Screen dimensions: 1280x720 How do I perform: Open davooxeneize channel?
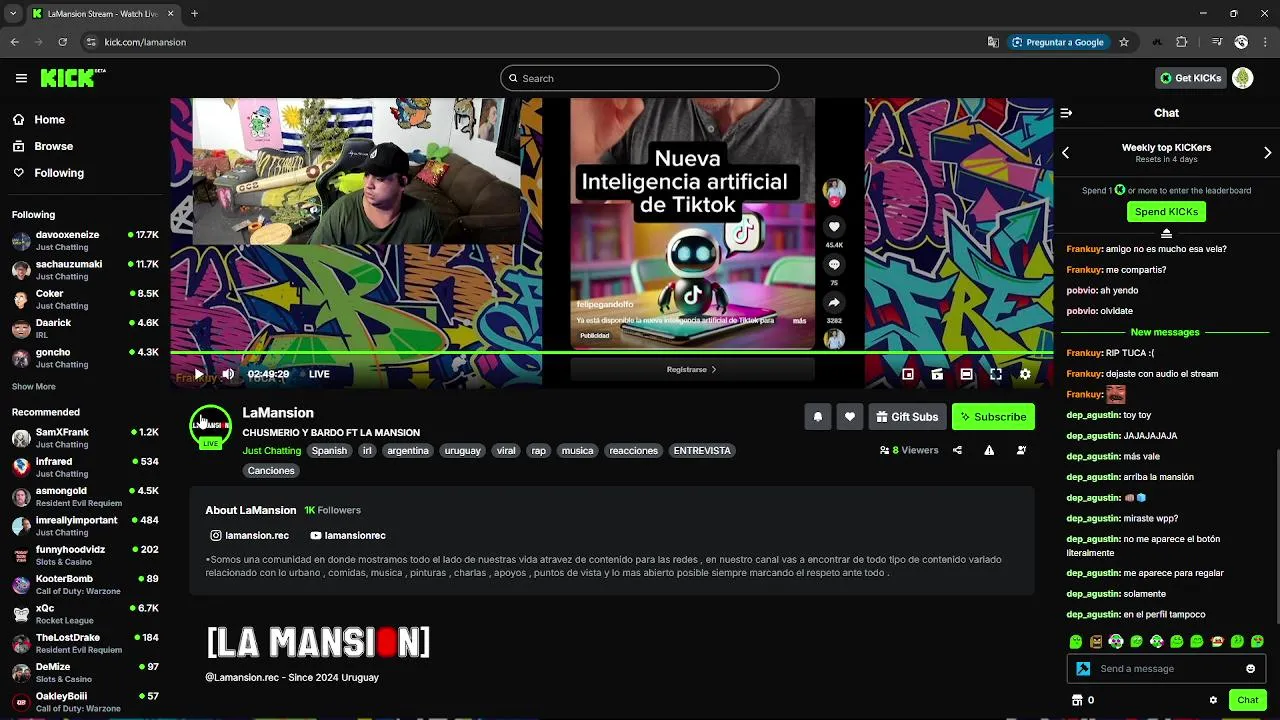(85, 241)
